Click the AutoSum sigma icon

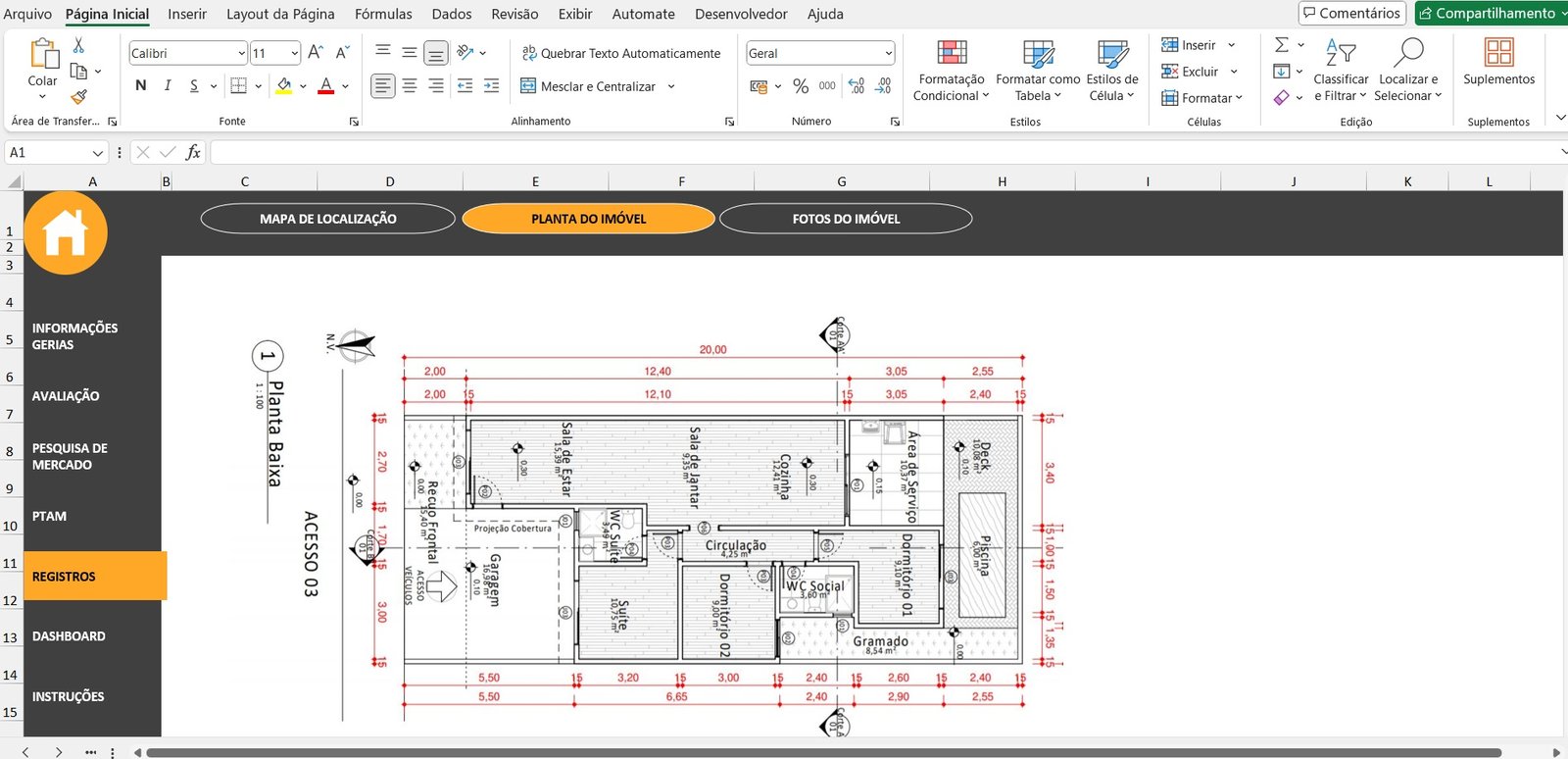(1281, 45)
